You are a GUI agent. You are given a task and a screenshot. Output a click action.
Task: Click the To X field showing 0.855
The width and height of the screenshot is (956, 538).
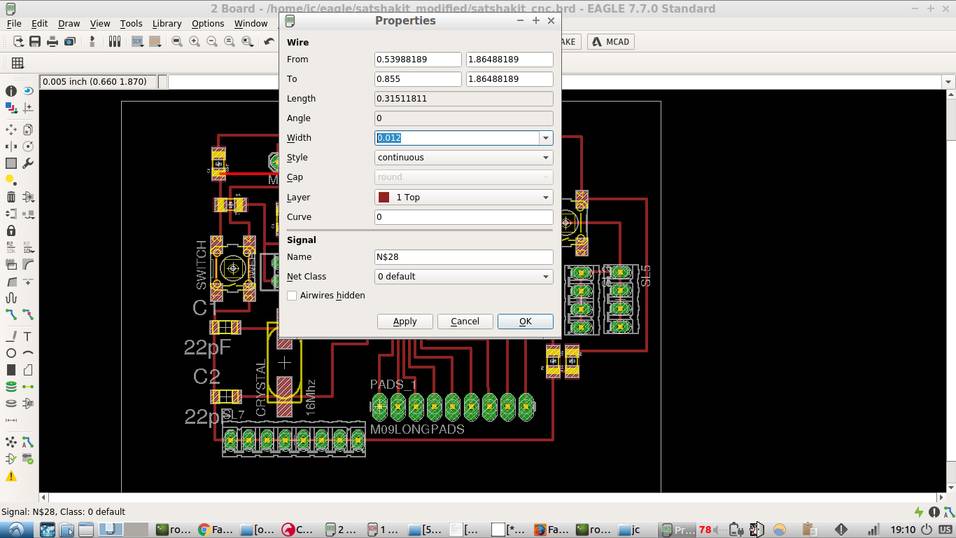point(418,79)
